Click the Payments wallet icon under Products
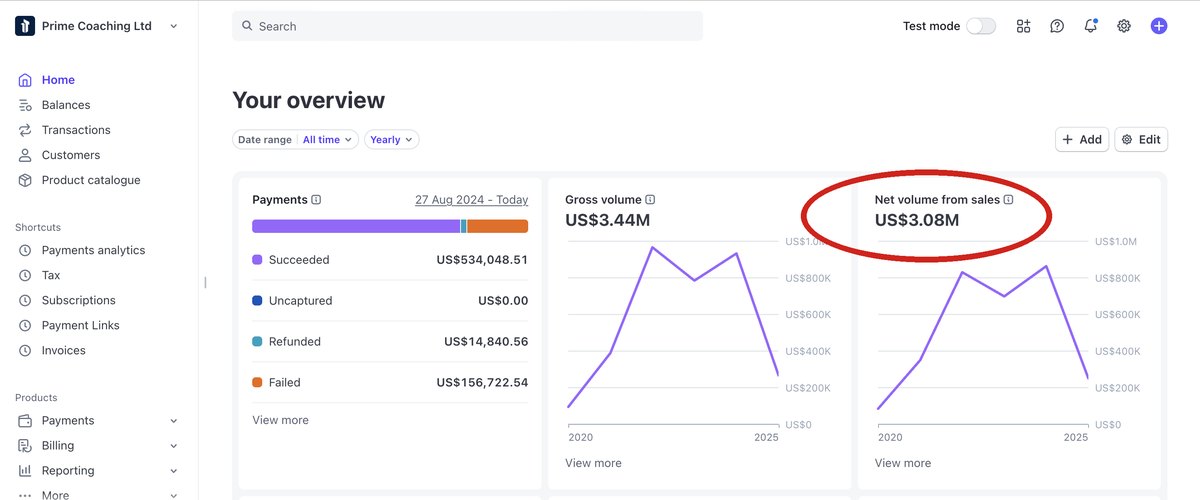The image size is (1200, 500). click(25, 420)
